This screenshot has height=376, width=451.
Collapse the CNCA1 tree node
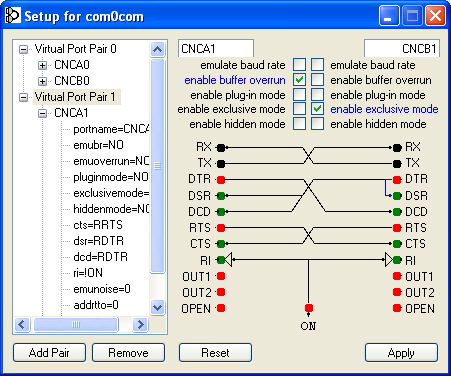pos(42,113)
